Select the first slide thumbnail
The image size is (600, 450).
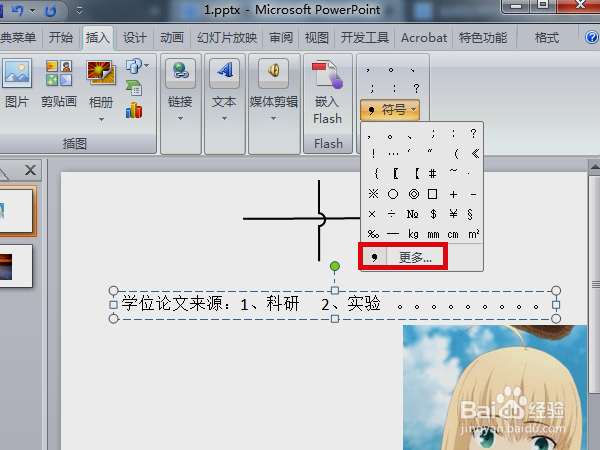coord(16,211)
